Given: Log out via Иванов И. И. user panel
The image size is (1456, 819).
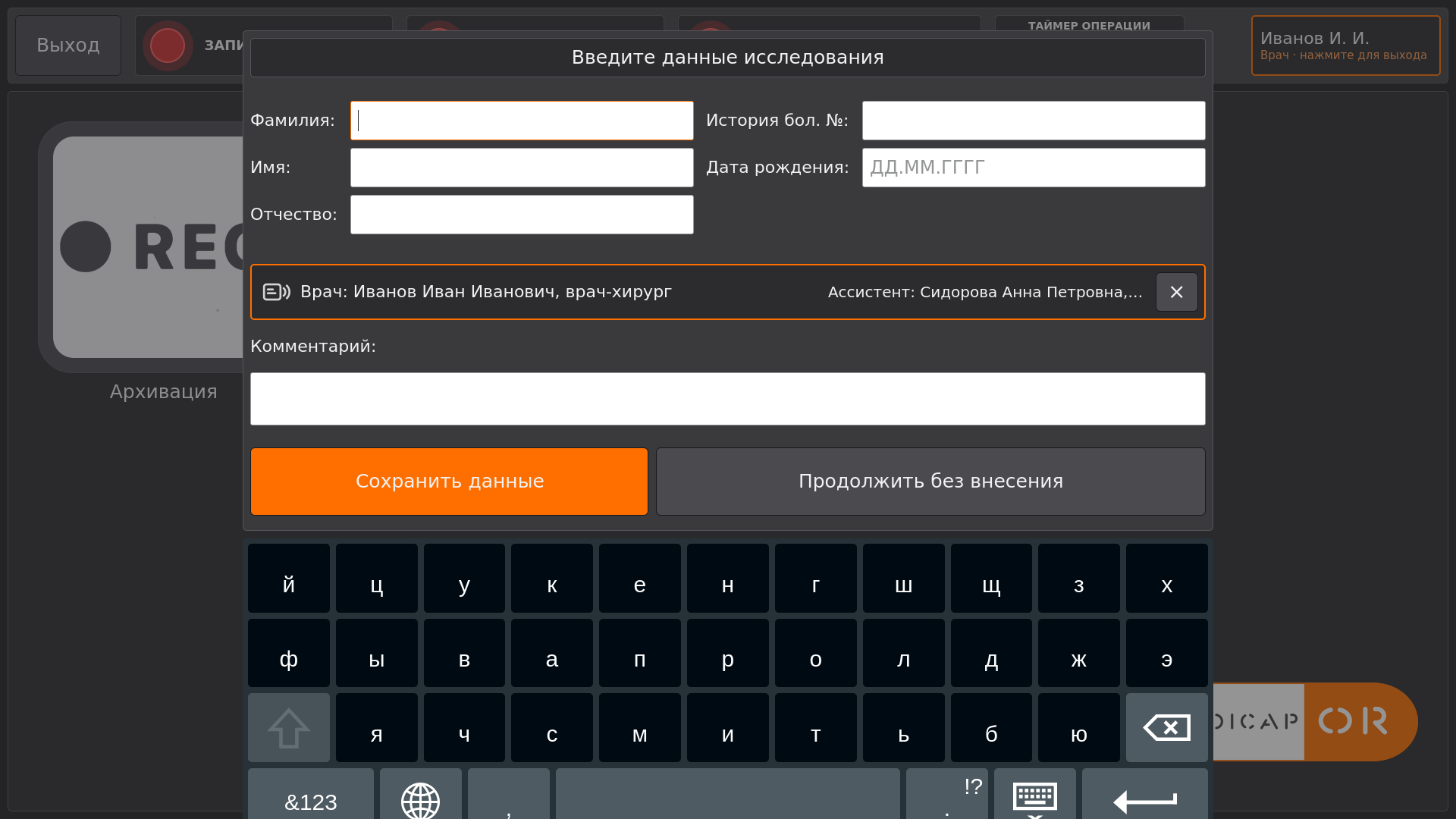Looking at the screenshot, I should point(1345,45).
